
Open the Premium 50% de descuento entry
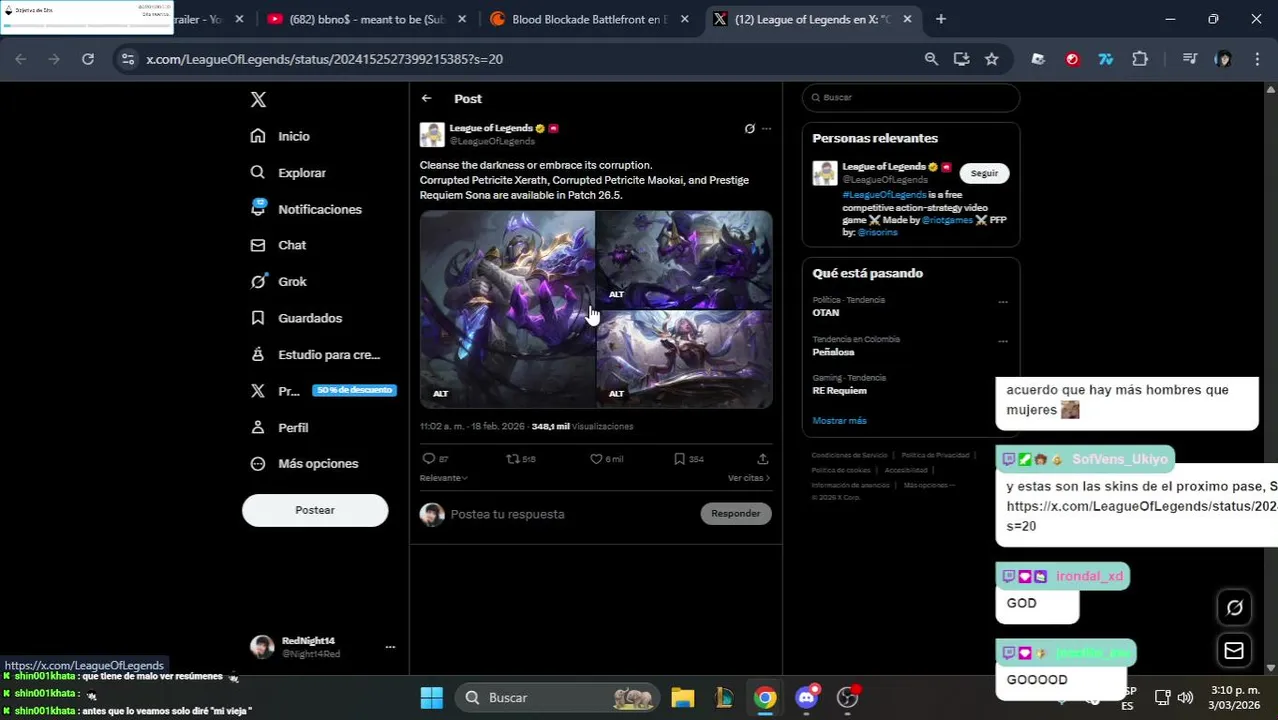(322, 391)
